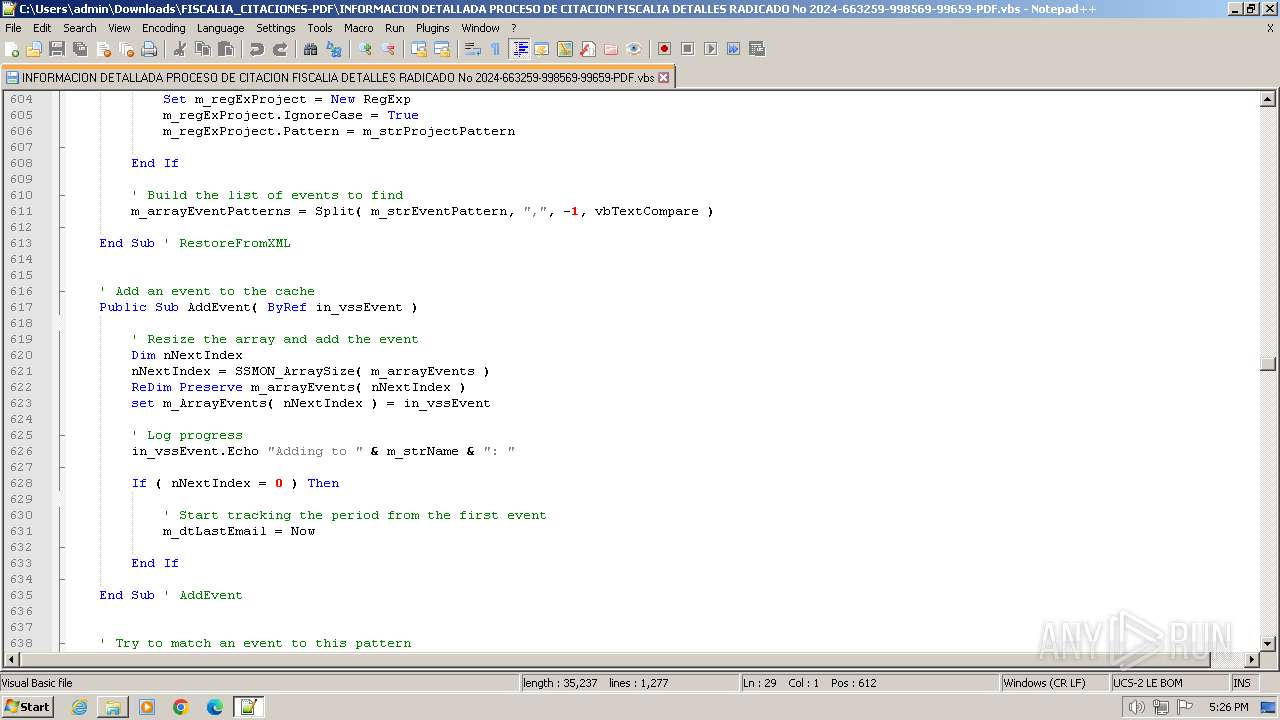This screenshot has width=1280, height=720.
Task: Save the current file with the Save icon
Action: click(57, 49)
